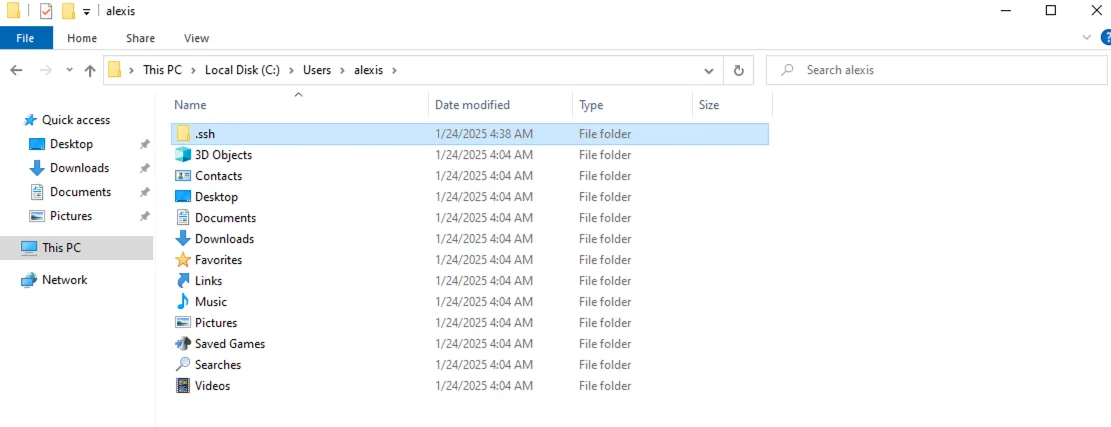Click the date modified of Music row

coord(484,302)
